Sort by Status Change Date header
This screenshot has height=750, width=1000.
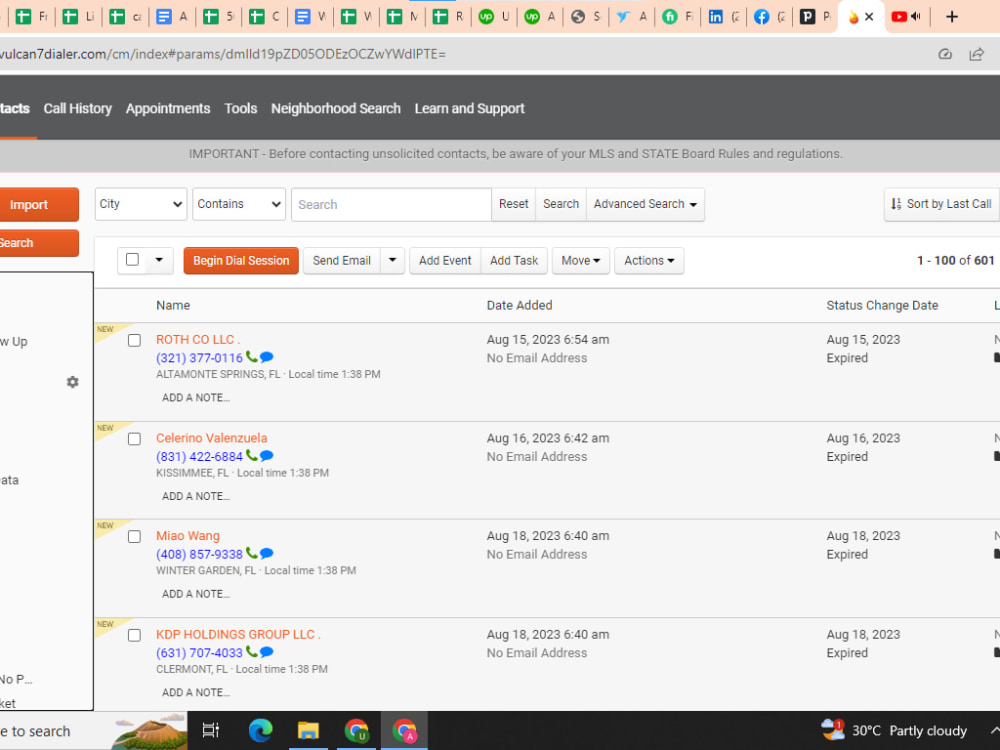coord(882,305)
